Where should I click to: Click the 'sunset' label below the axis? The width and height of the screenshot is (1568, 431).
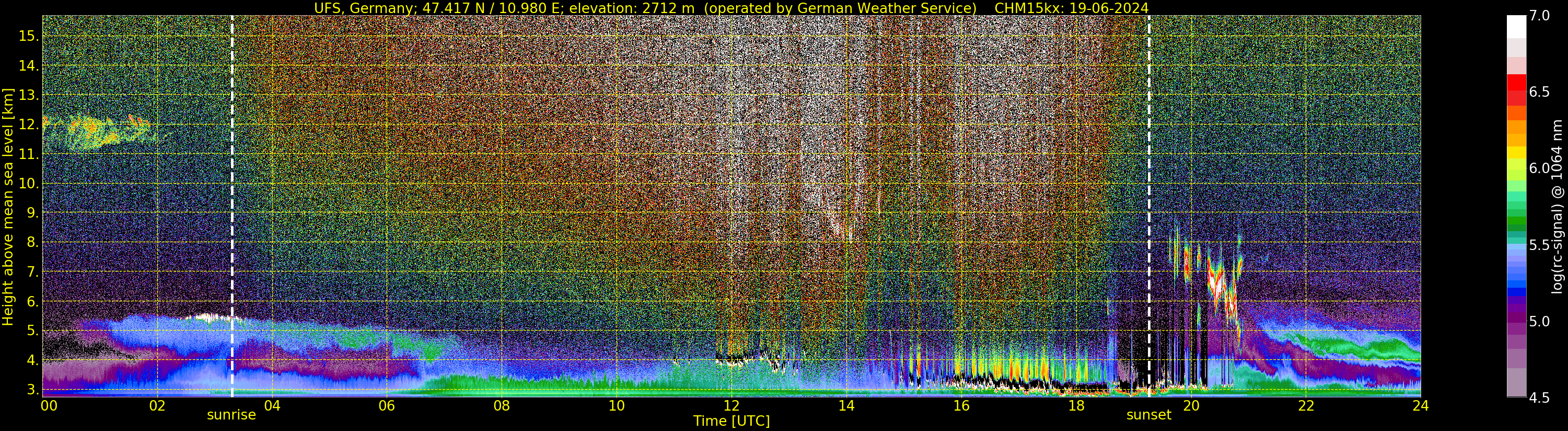pyautogui.click(x=1148, y=415)
